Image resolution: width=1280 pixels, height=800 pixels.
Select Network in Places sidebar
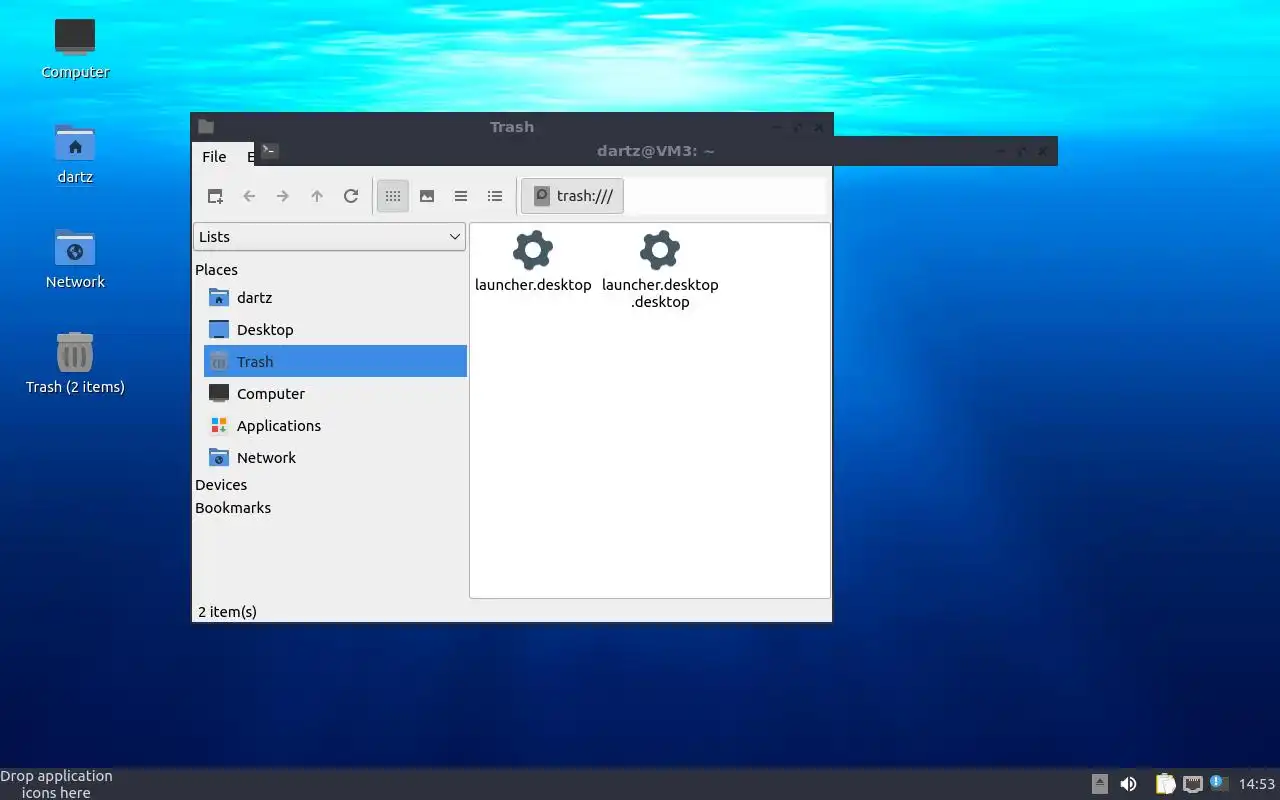tap(335, 457)
